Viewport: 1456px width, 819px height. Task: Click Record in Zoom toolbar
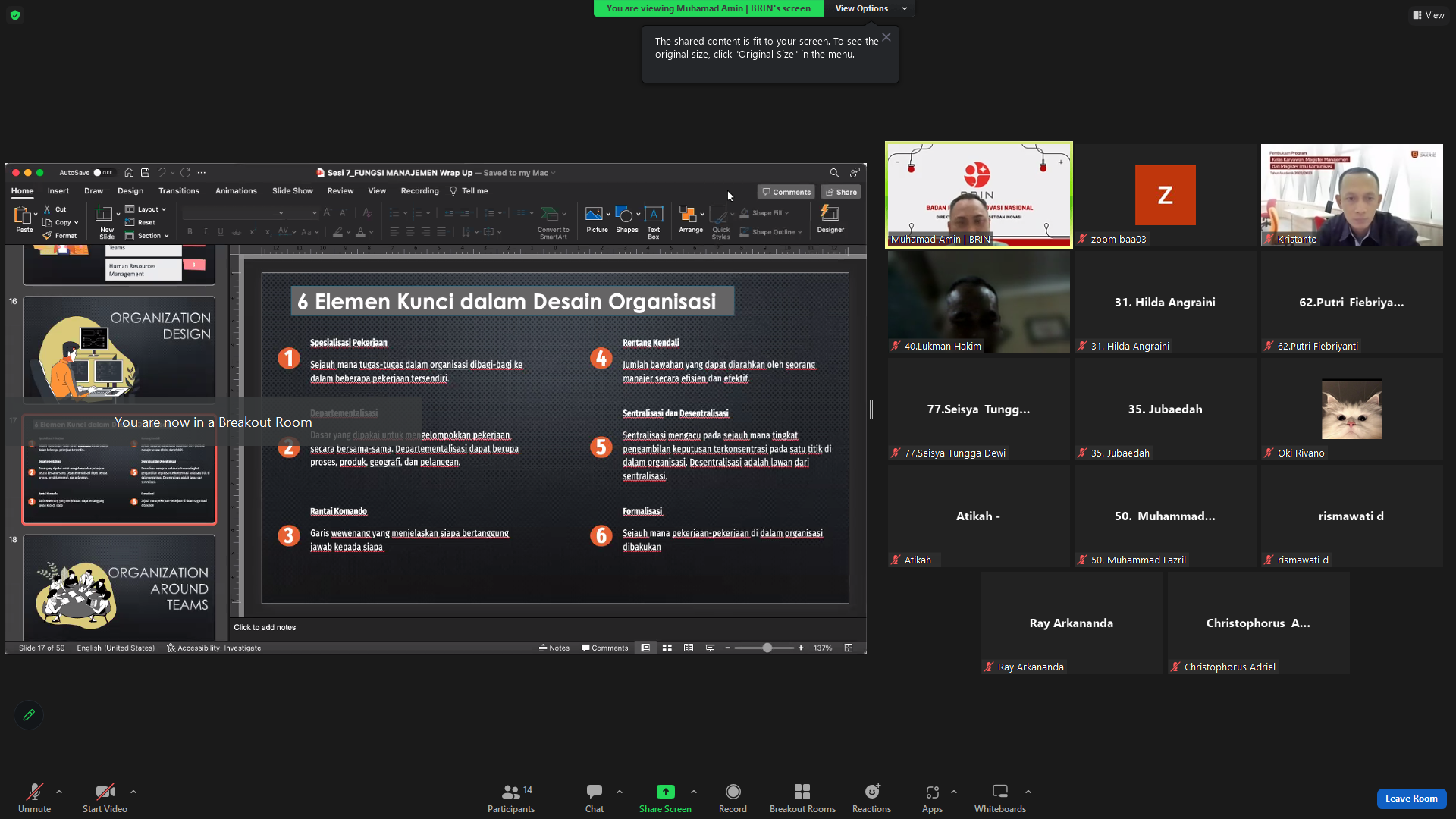point(733,799)
